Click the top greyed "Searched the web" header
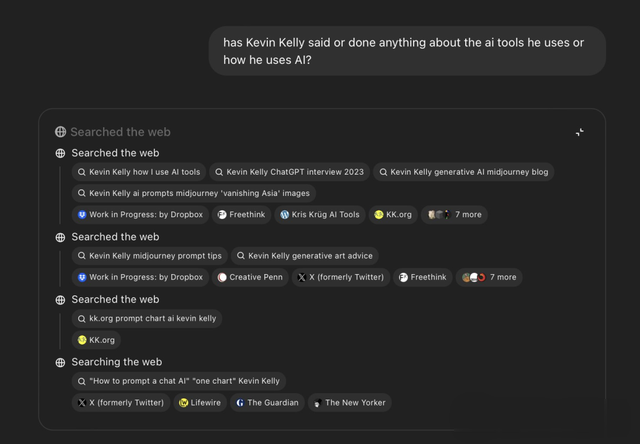640x444 pixels. pos(113,132)
